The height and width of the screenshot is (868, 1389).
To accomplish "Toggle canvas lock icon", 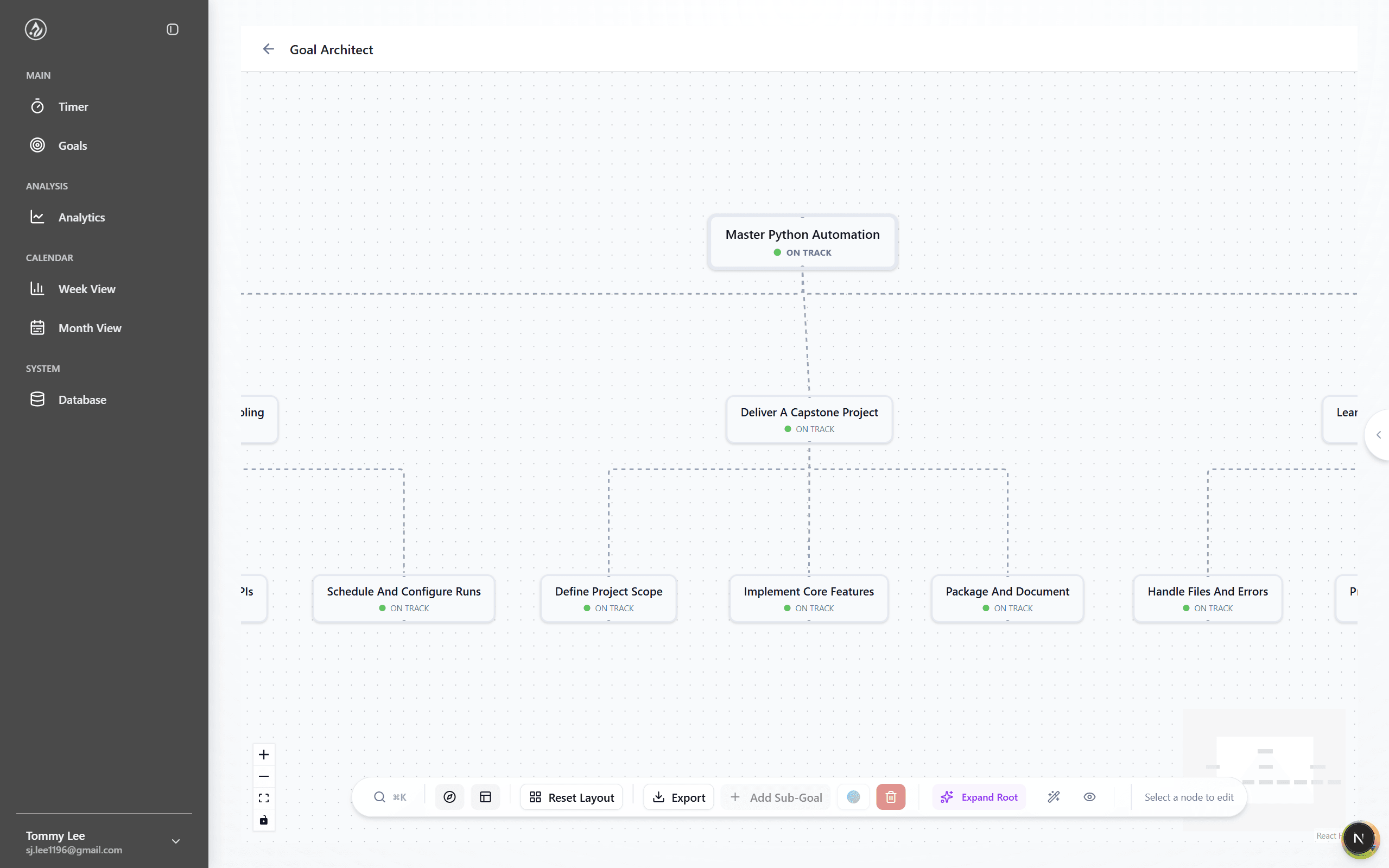I will [263, 820].
